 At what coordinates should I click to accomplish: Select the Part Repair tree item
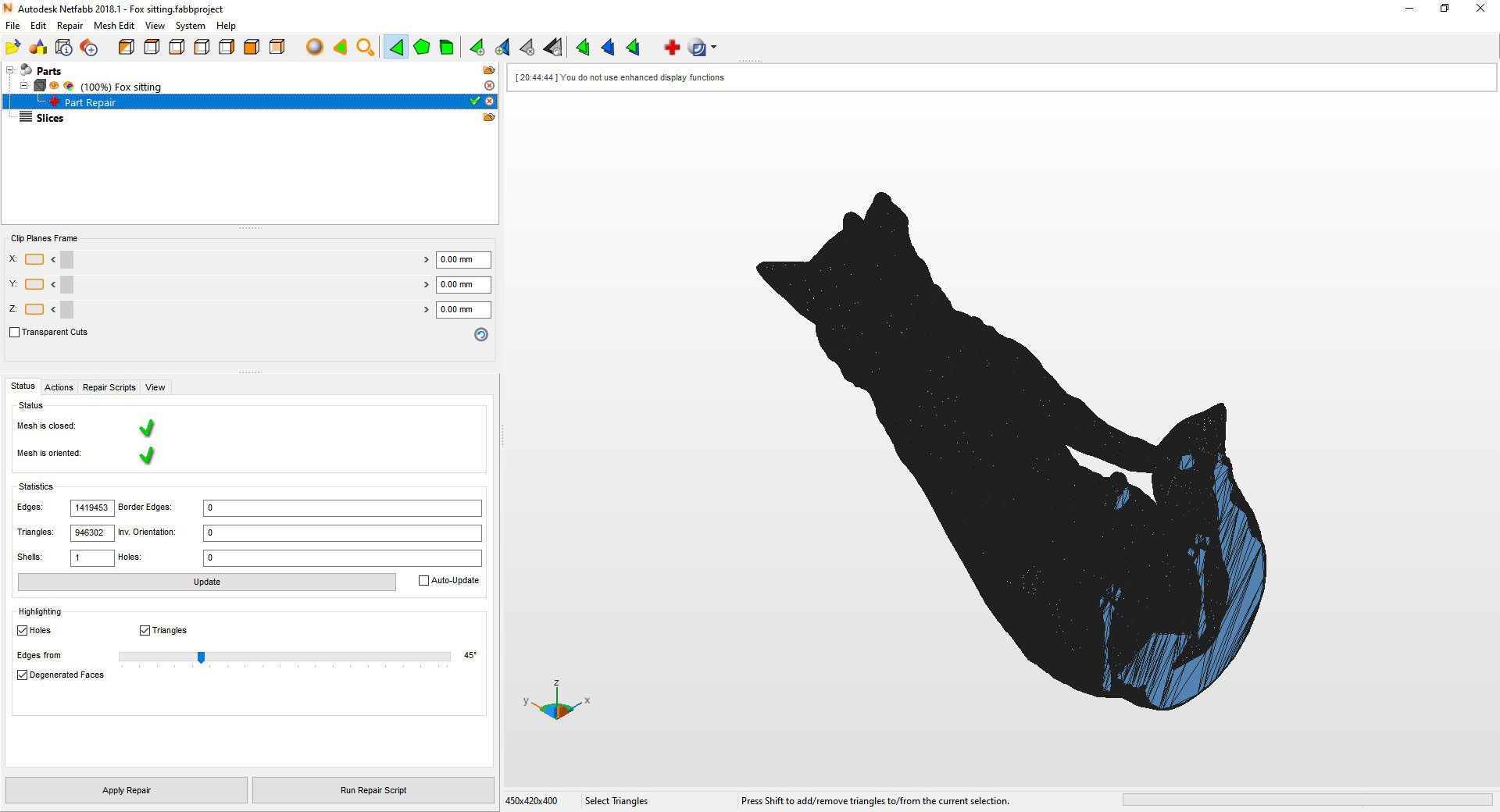90,102
